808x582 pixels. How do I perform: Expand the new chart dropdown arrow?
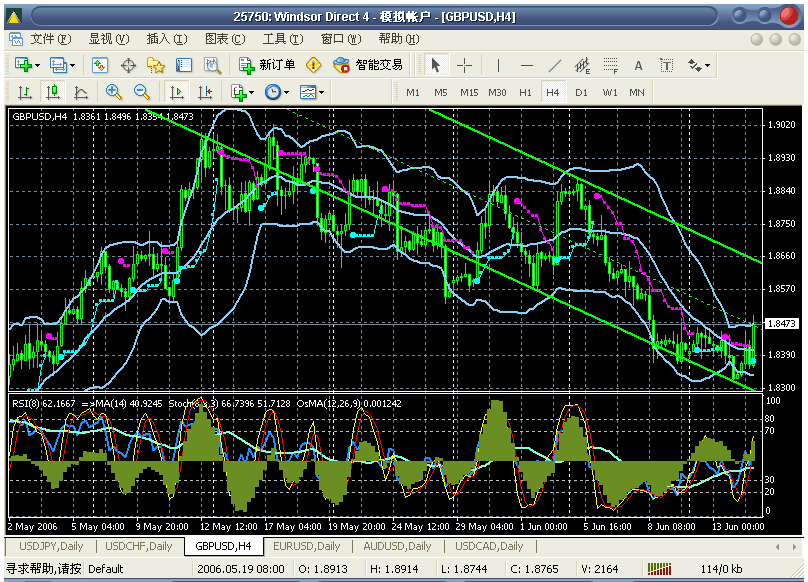coord(38,65)
